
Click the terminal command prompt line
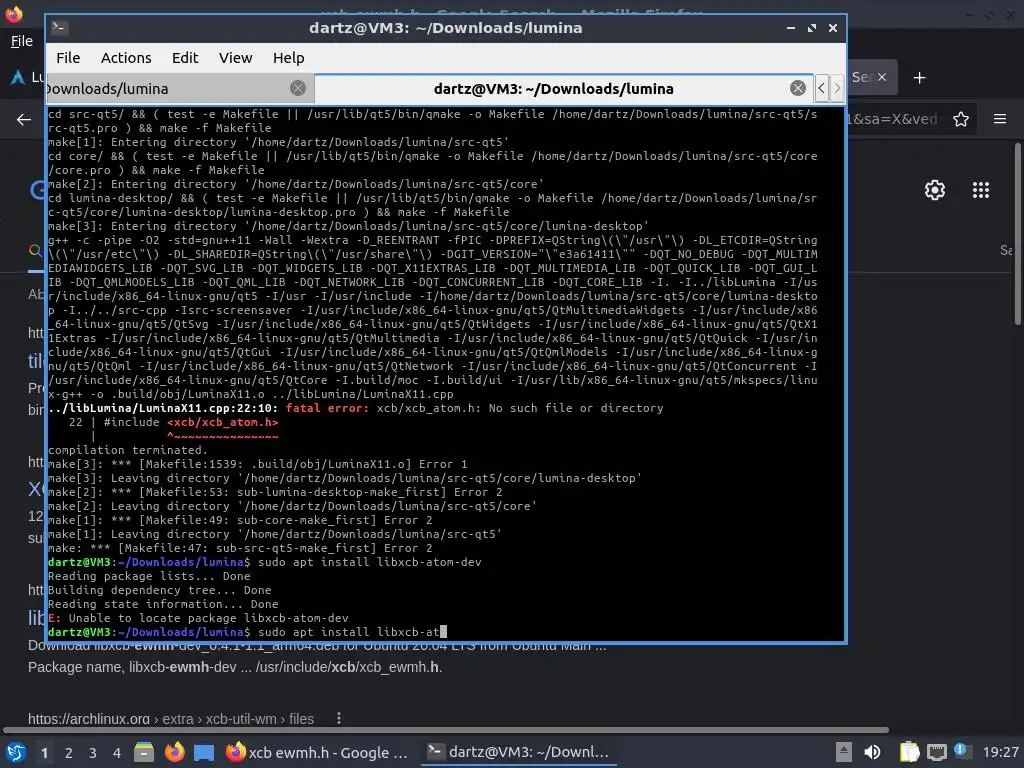pyautogui.click(x=248, y=632)
